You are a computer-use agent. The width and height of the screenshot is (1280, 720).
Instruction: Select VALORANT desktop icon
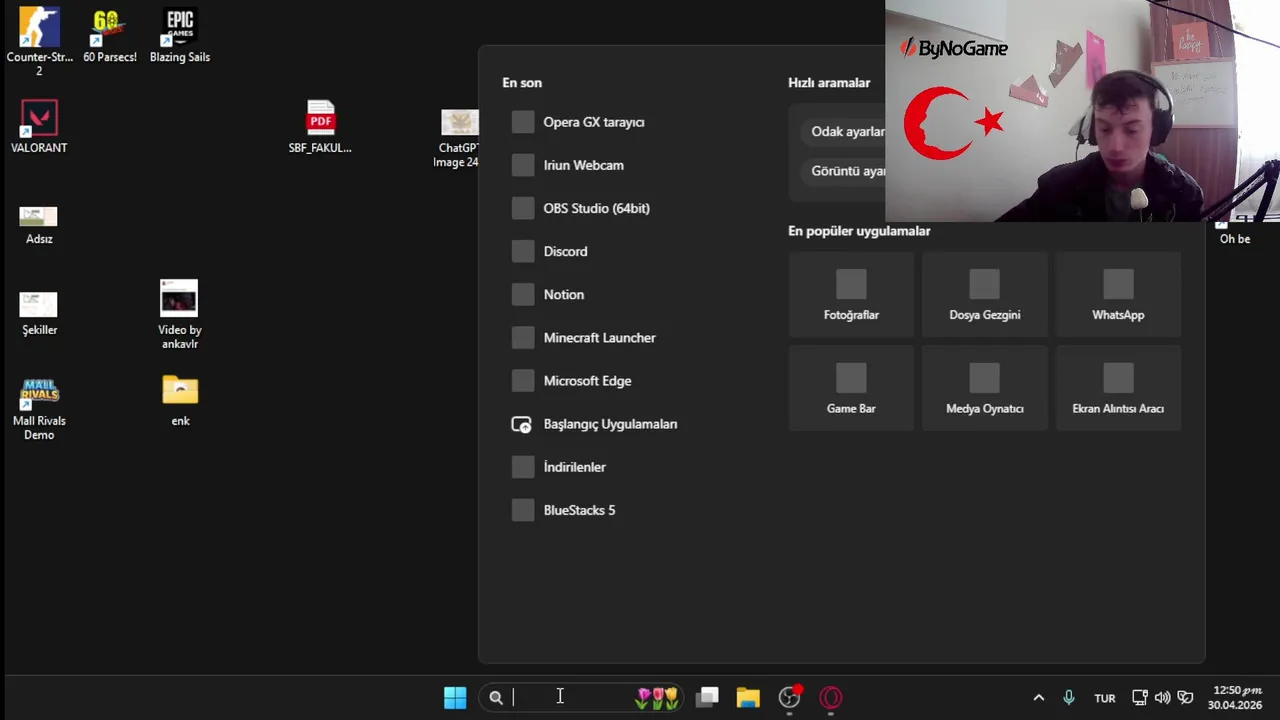39,127
